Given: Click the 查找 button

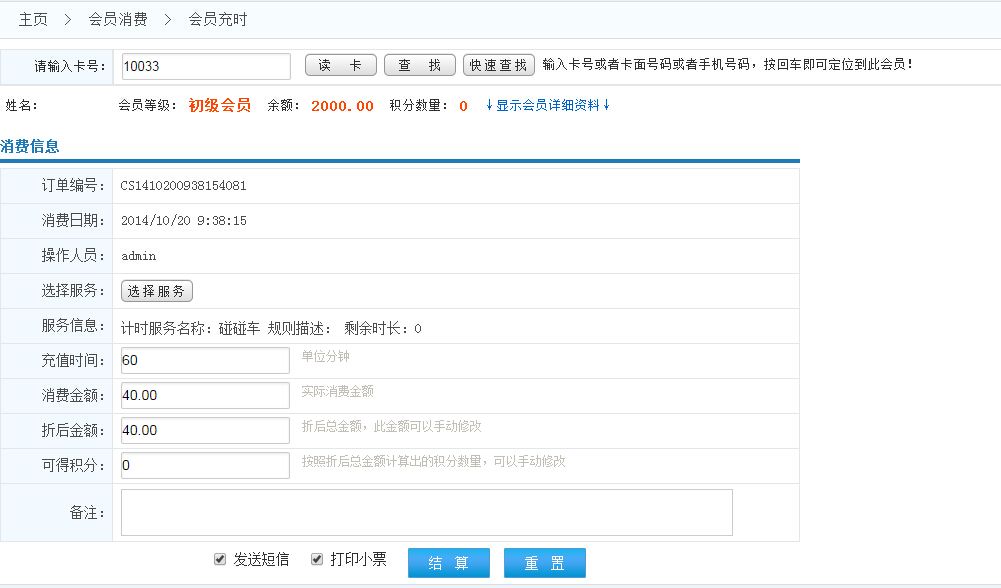Looking at the screenshot, I should (419, 66).
